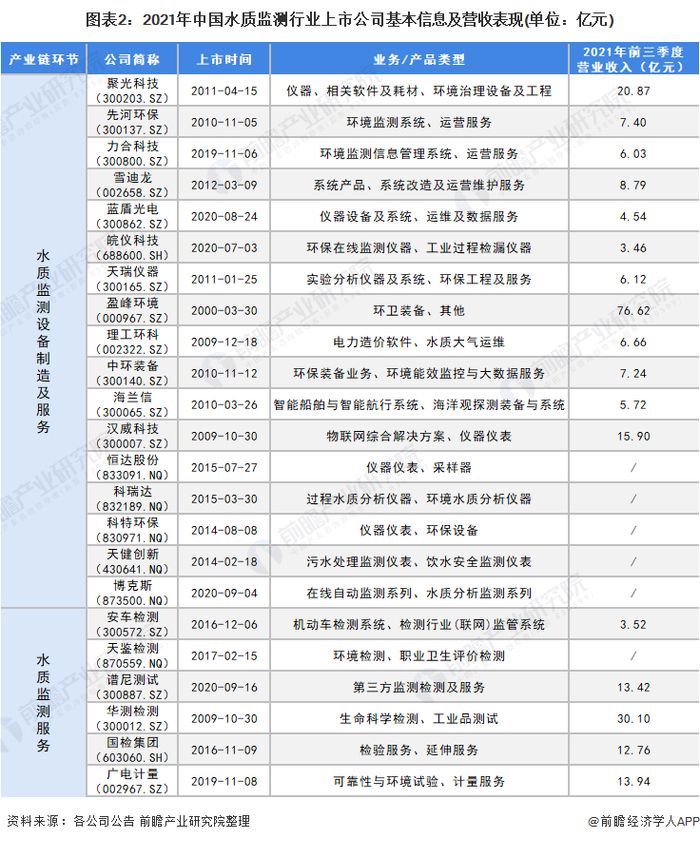Click business cell '生命科学检测、工业品测试'

click(419, 718)
